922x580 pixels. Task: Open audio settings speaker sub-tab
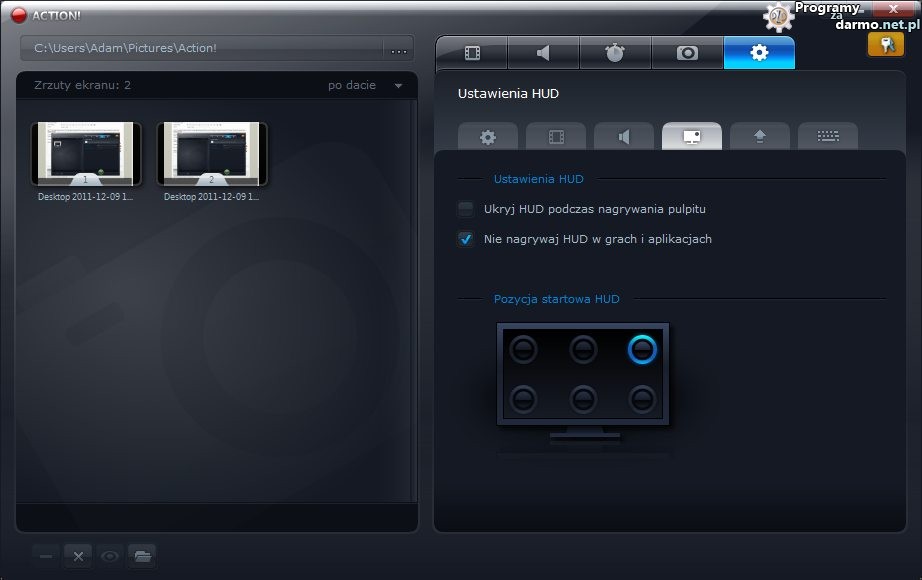pos(623,137)
